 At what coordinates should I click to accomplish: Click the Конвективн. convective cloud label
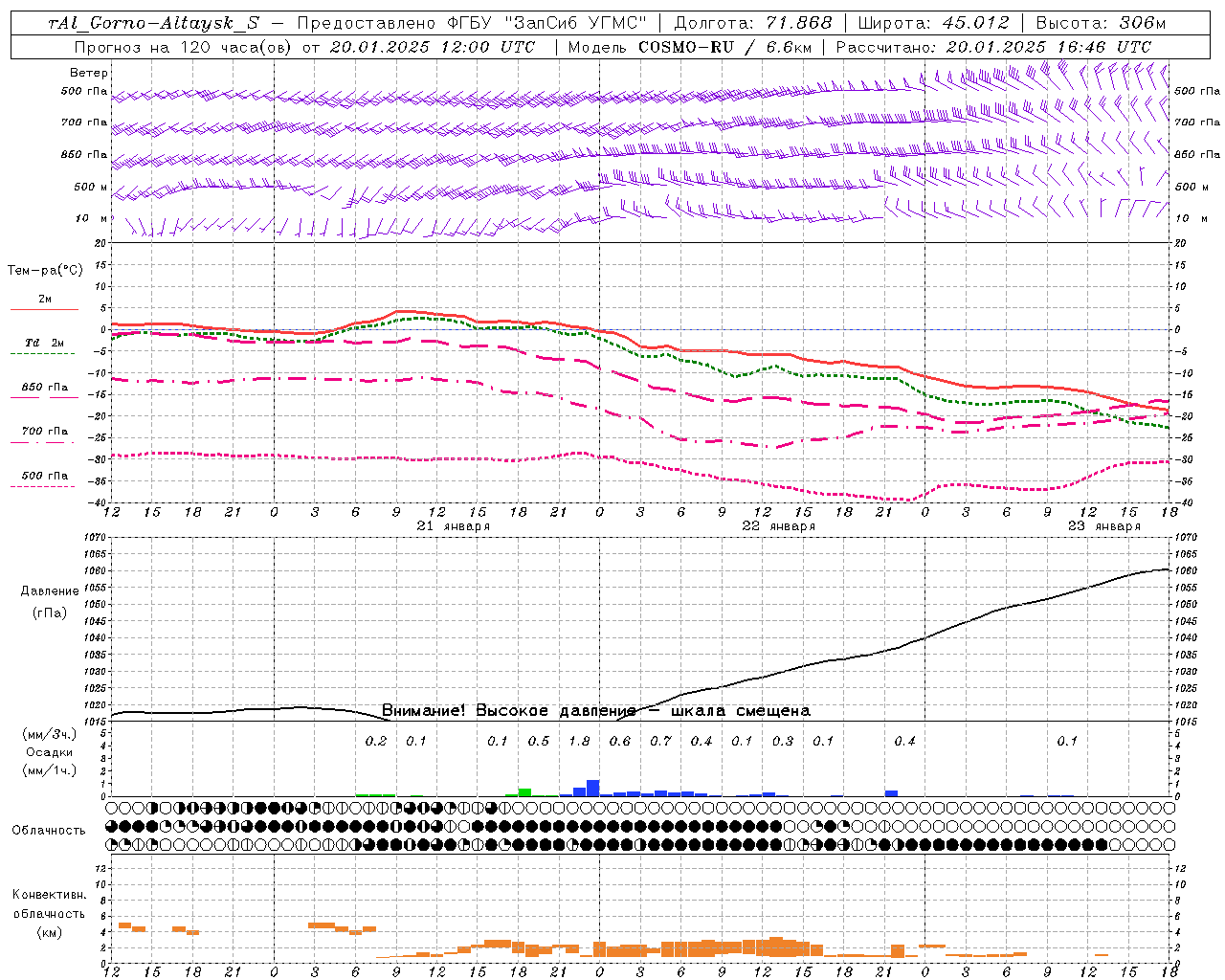point(49,895)
